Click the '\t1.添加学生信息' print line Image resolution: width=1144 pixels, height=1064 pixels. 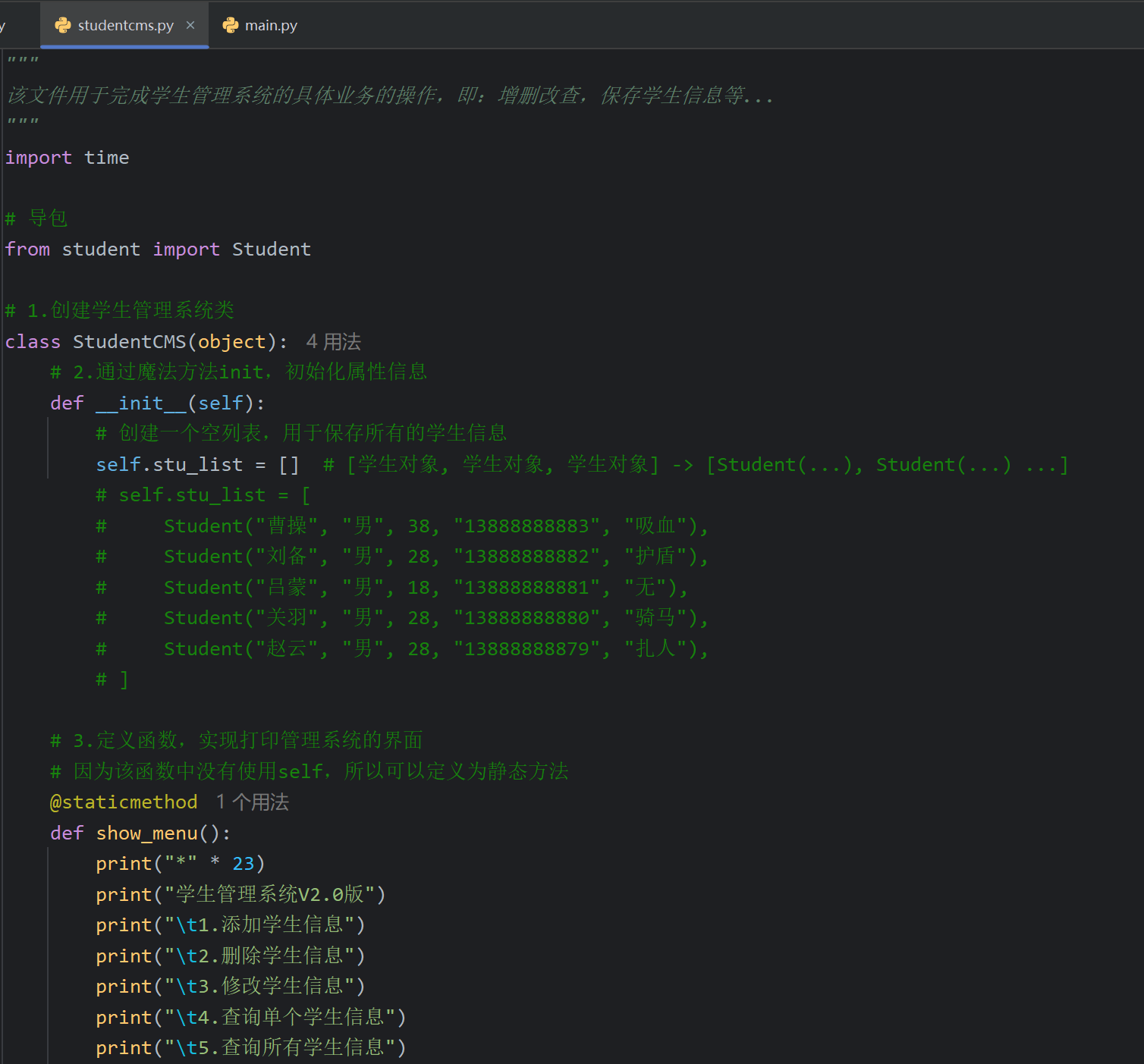click(x=231, y=925)
